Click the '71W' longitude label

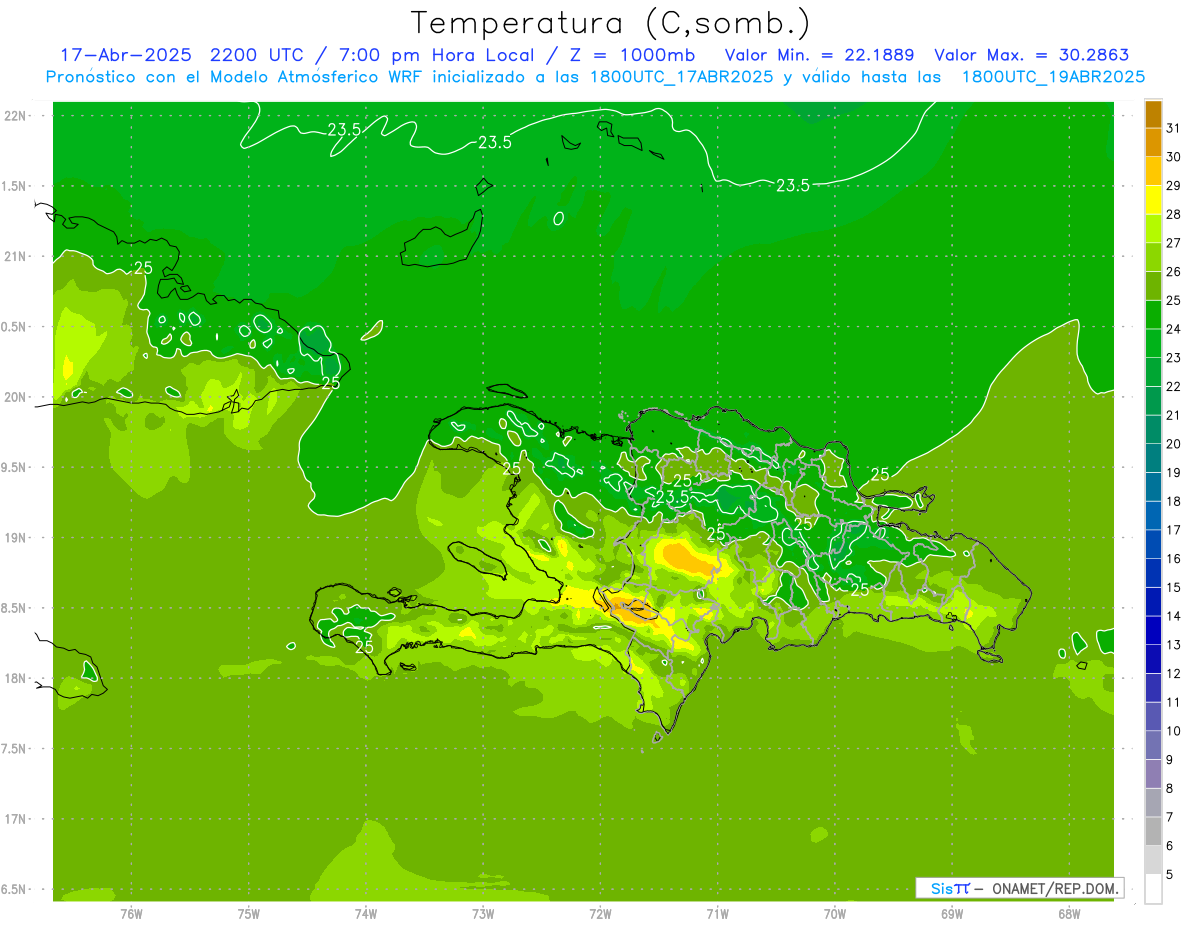[x=718, y=914]
